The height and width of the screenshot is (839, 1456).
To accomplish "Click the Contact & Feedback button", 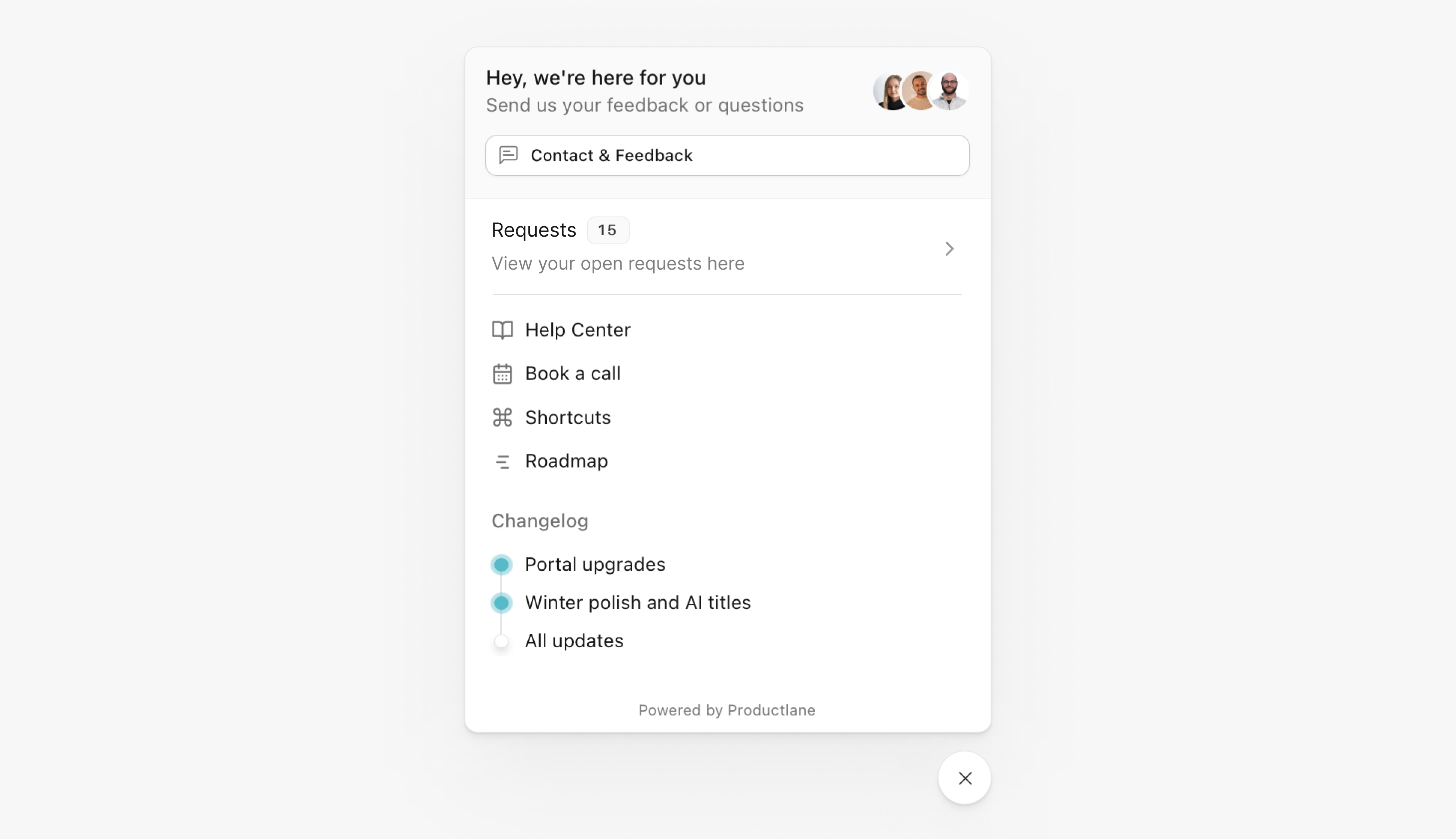I will pyautogui.click(x=728, y=156).
